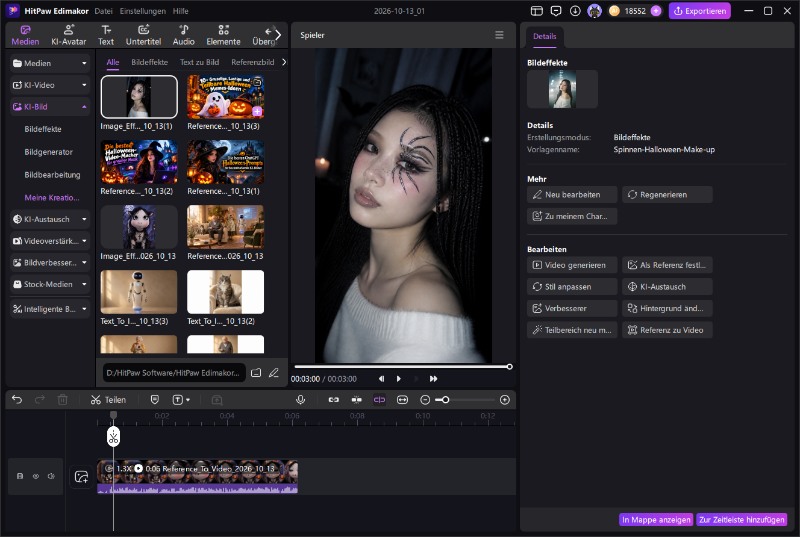Click the Teilen scissors split tool
The image size is (800, 537).
[108, 399]
